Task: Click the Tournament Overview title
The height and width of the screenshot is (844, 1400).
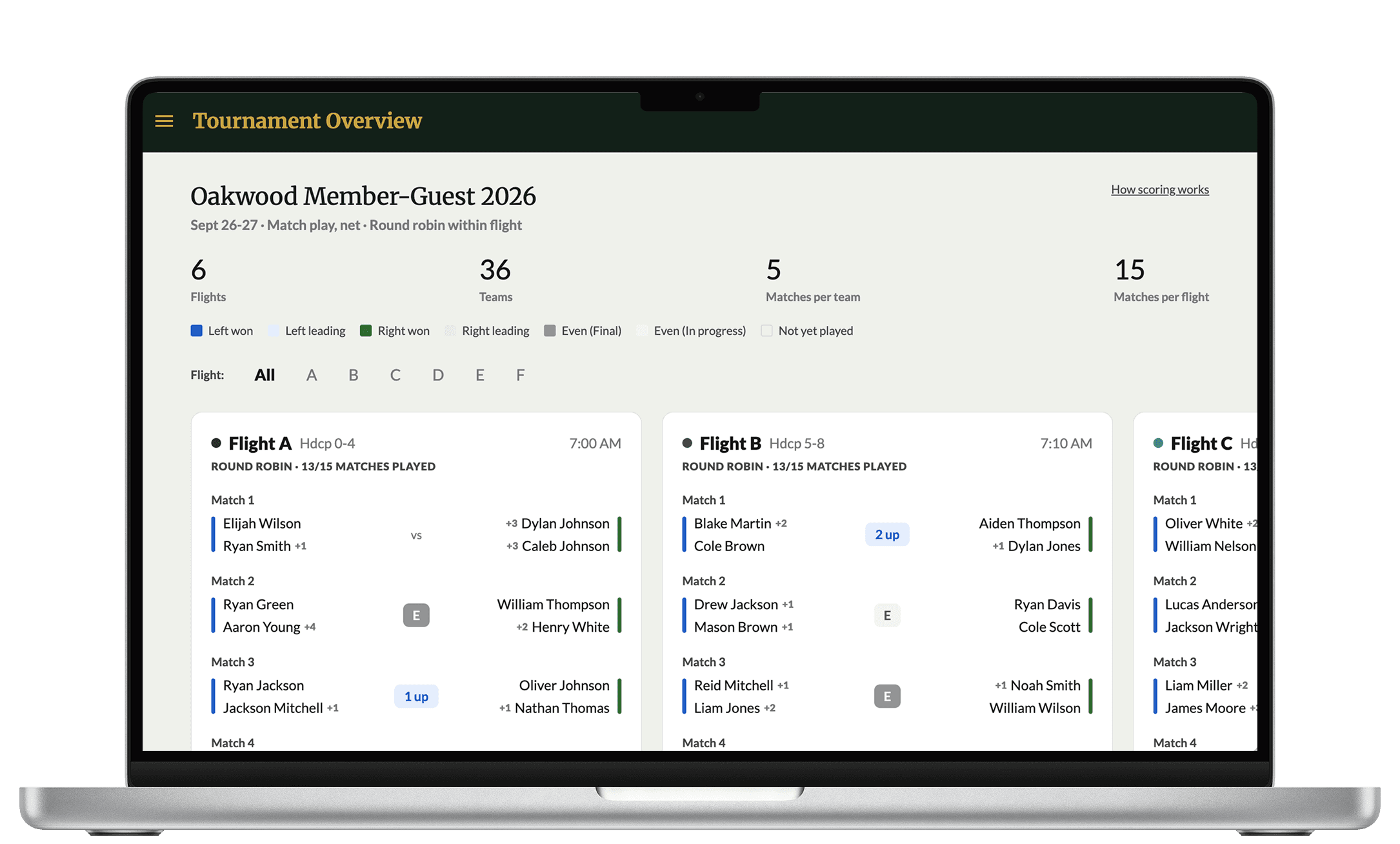Action: coord(307,121)
